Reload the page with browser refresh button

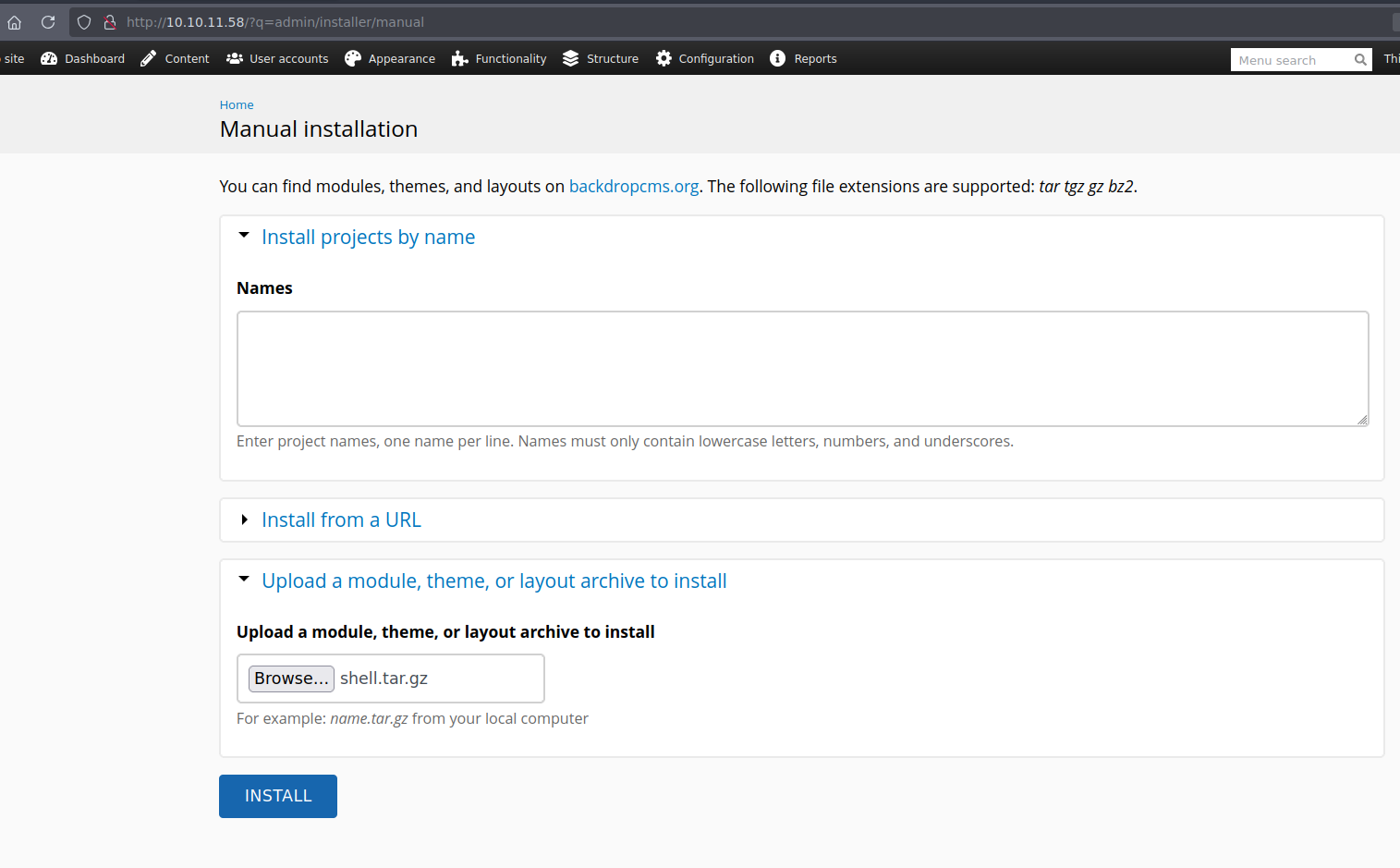coord(48,22)
